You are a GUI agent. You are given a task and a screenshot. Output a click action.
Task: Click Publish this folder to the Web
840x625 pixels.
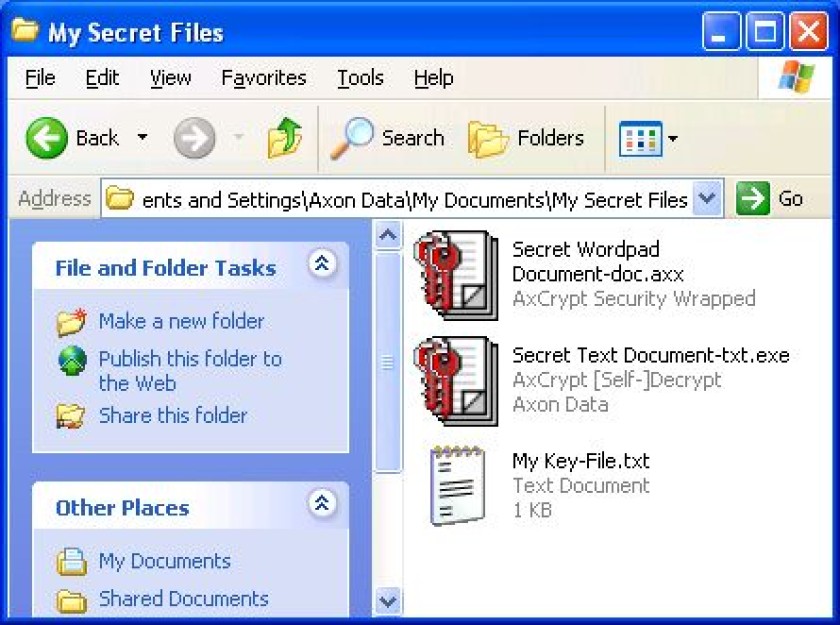coord(190,371)
